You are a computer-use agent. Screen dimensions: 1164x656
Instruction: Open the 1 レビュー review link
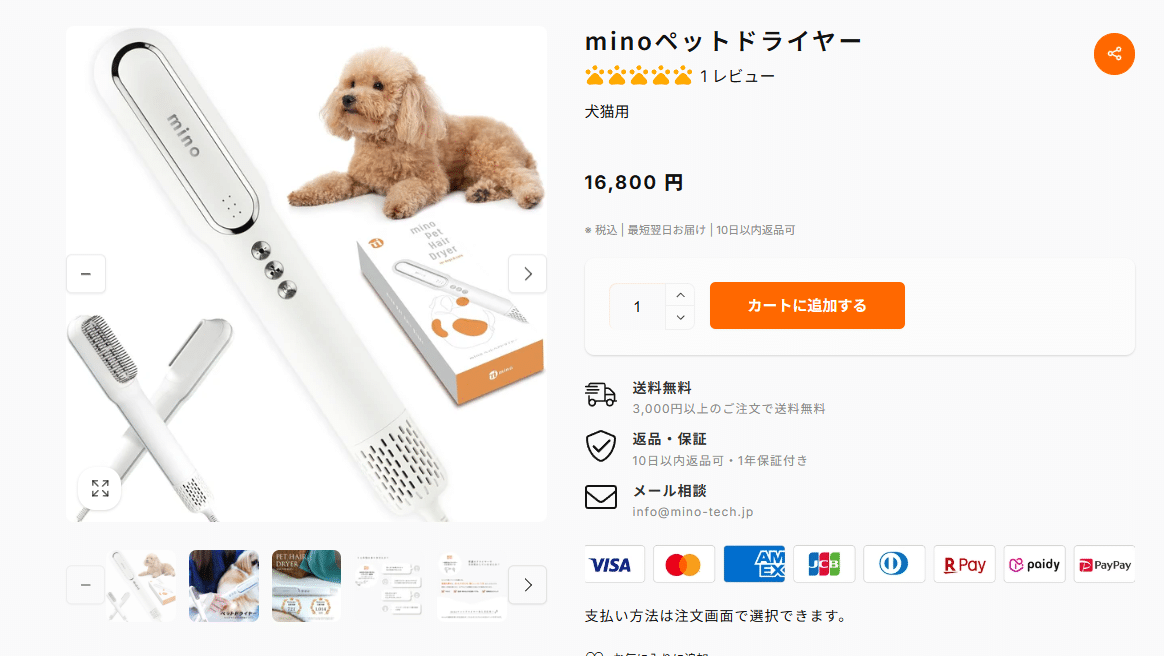click(x=737, y=76)
